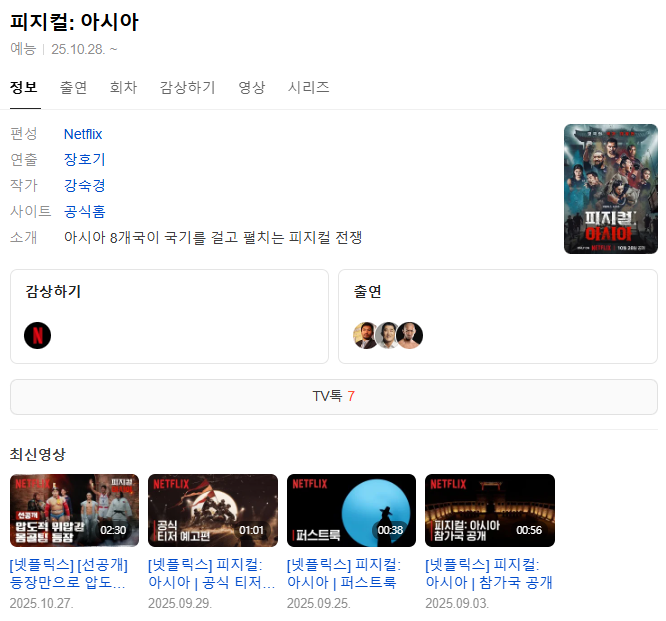Click the Netflix link next to 편성
666x621 pixels.
click(x=83, y=134)
